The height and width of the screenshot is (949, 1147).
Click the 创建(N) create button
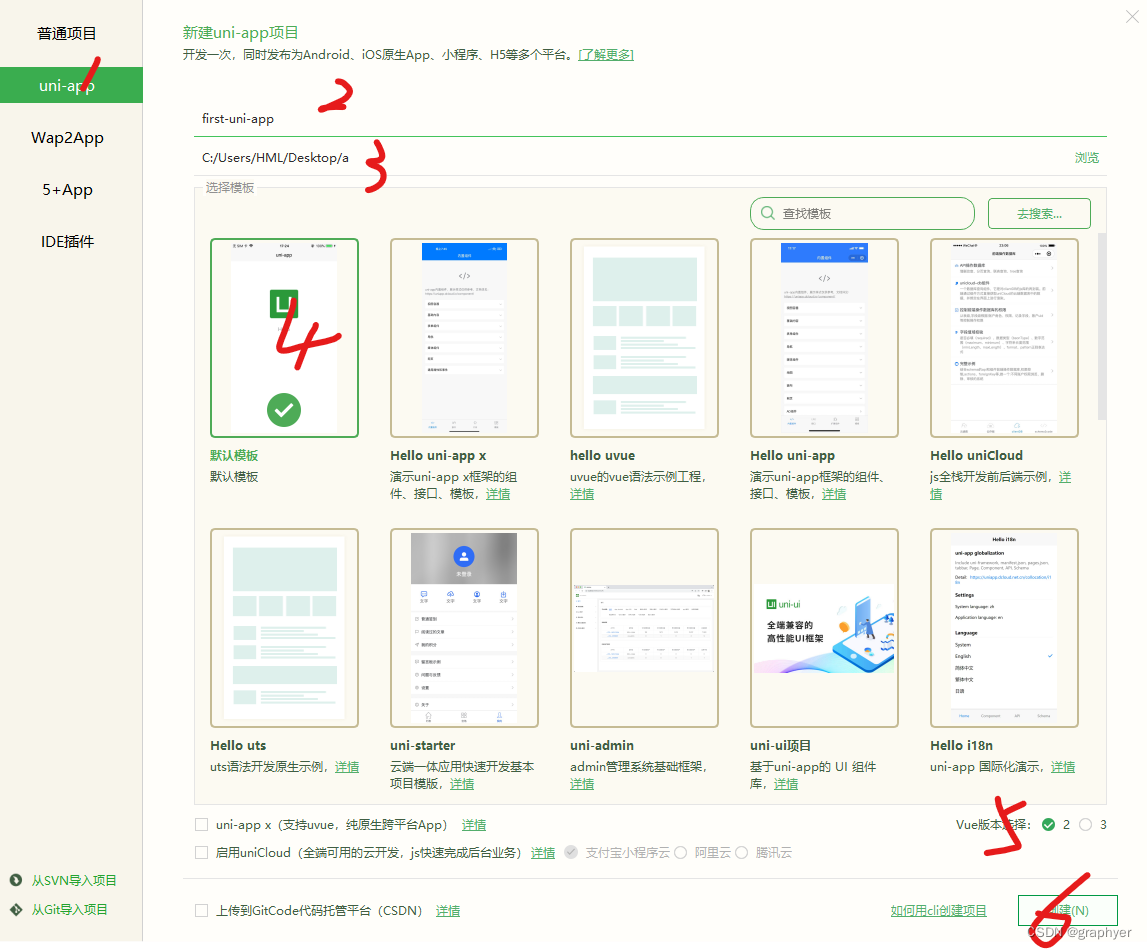coord(1068,911)
